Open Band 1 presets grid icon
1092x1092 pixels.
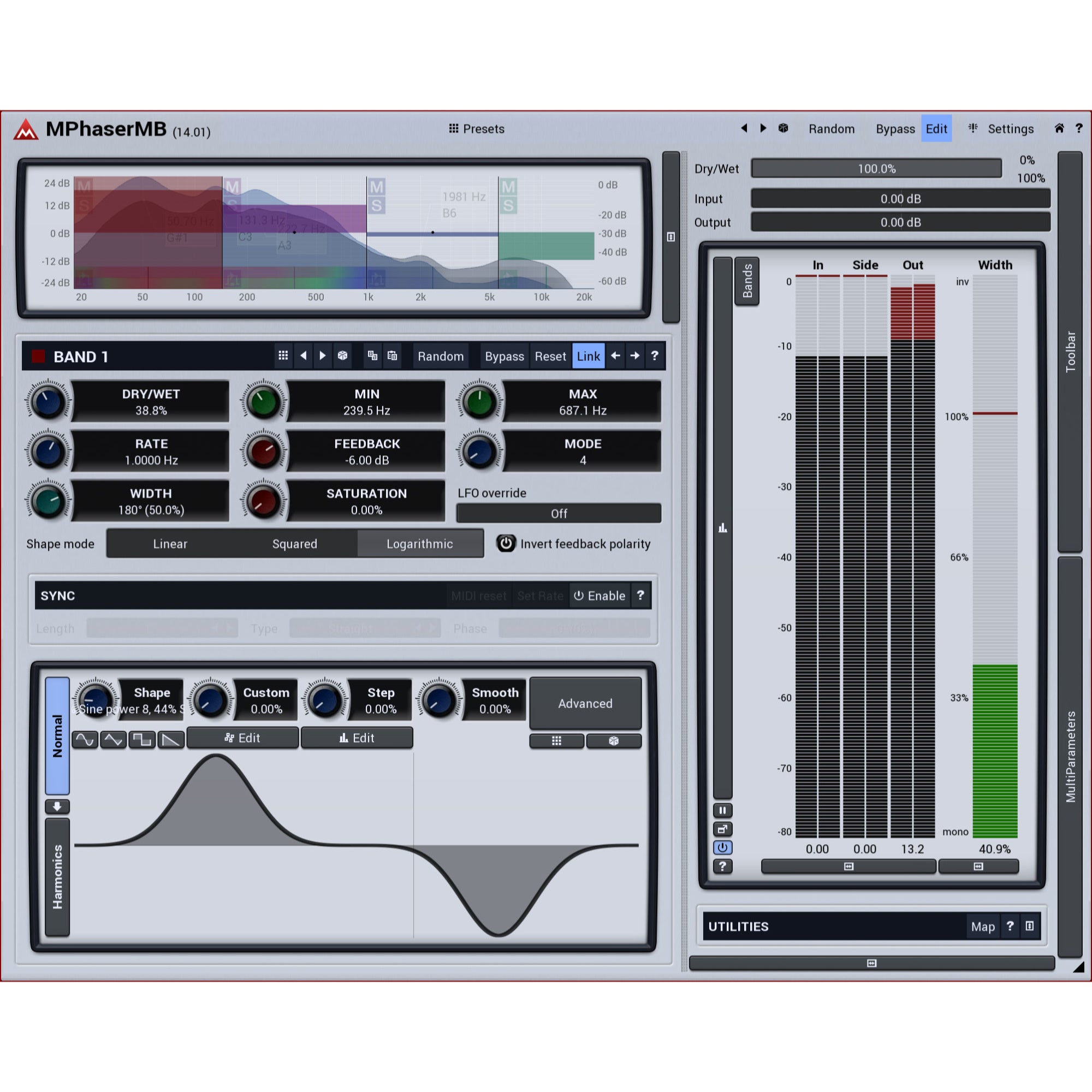click(283, 355)
